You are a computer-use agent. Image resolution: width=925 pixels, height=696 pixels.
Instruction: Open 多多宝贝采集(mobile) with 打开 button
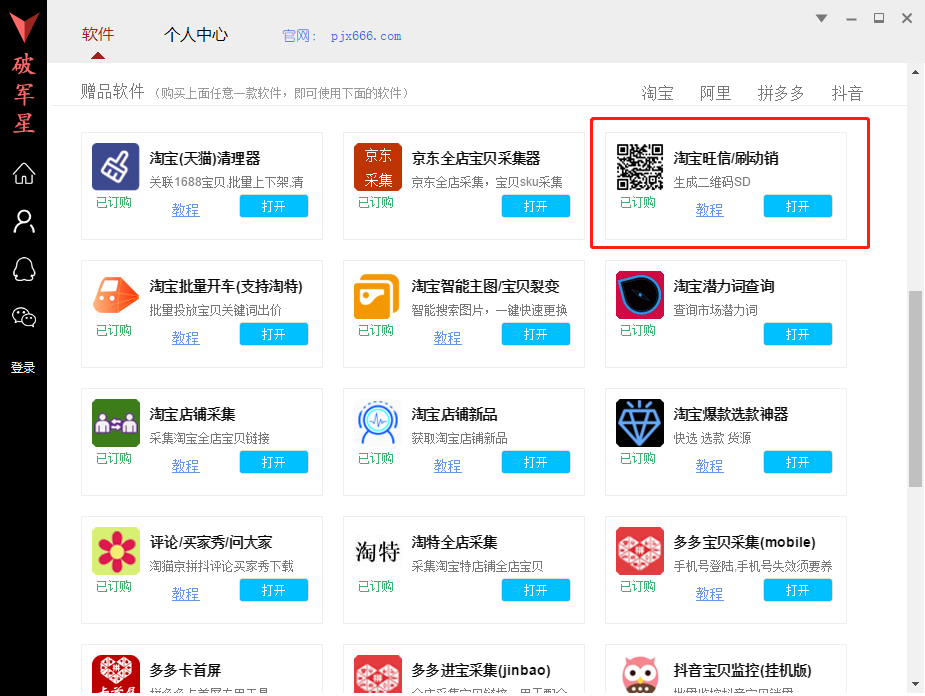(798, 590)
